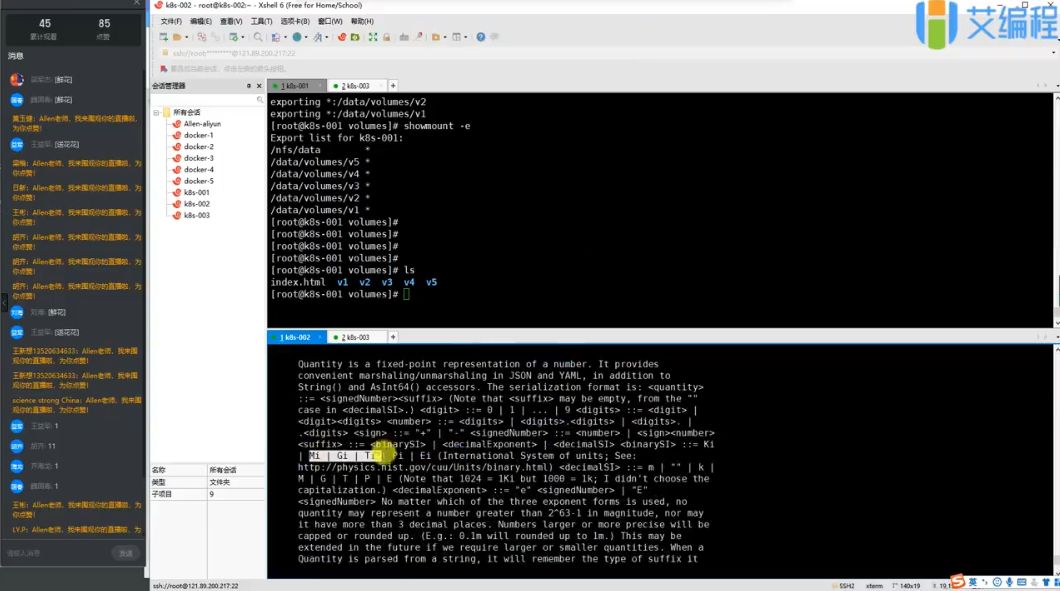1060x591 pixels.
Task: Switch Sogou Chinese/English mode icon
Action: 973,582
